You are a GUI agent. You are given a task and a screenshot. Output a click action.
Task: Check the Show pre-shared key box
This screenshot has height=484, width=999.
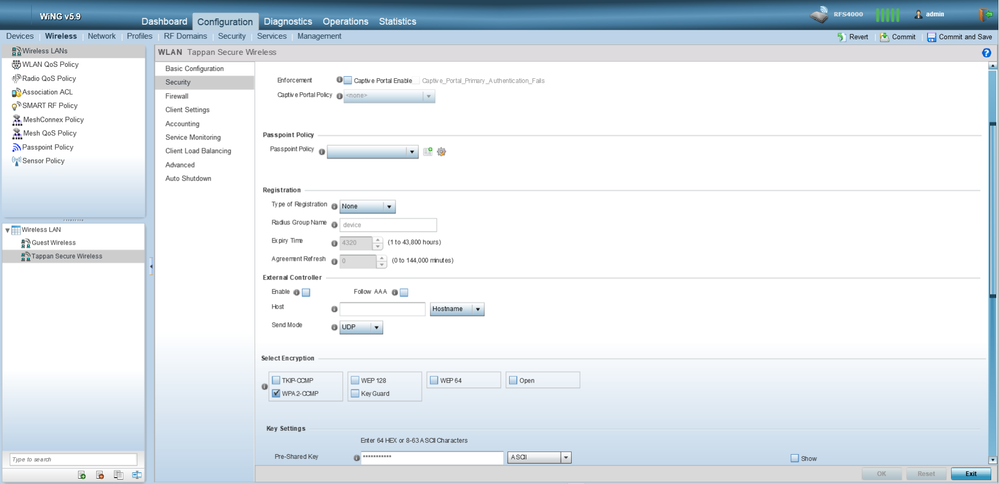tap(795, 458)
